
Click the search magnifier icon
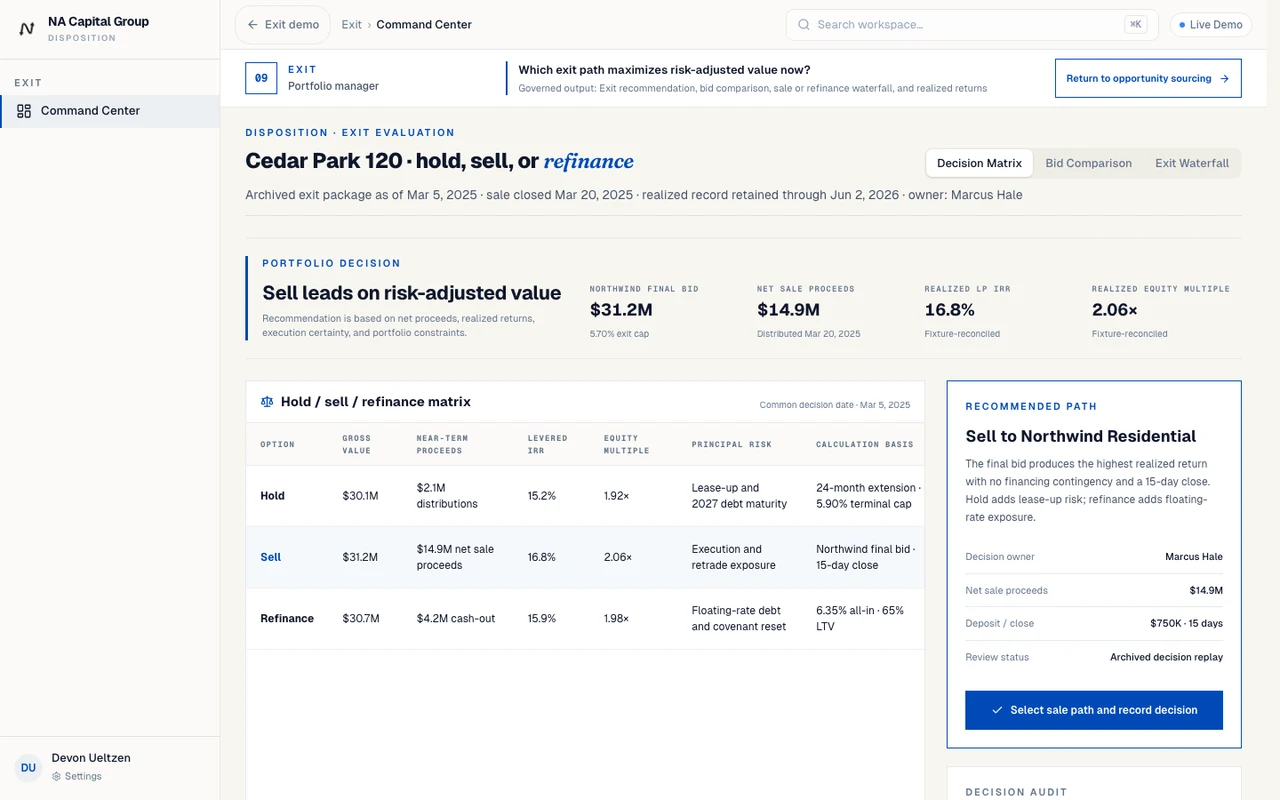coord(804,25)
